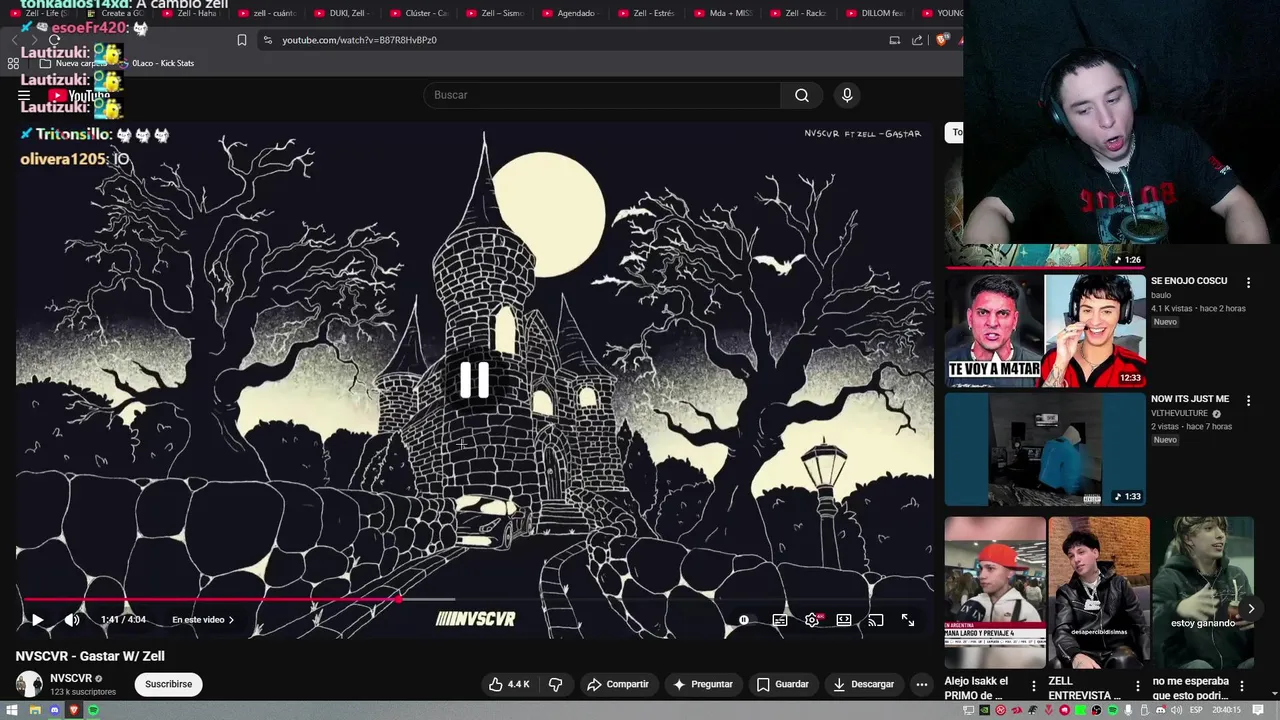Open options for 'Alejo Isakk el PRIMO' short
Viewport: 1280px width, 720px height.
coord(1034,686)
